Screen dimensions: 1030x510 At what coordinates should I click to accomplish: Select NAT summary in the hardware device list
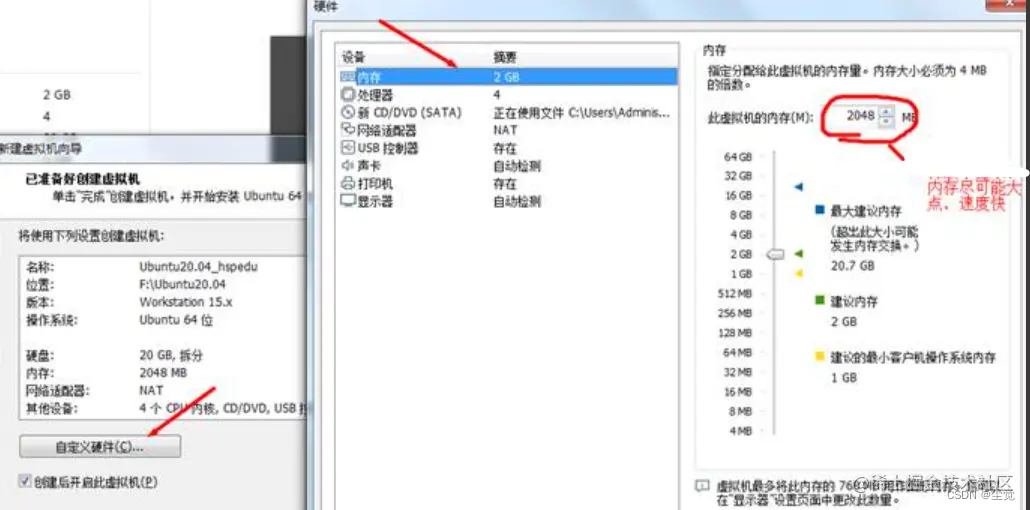point(505,130)
